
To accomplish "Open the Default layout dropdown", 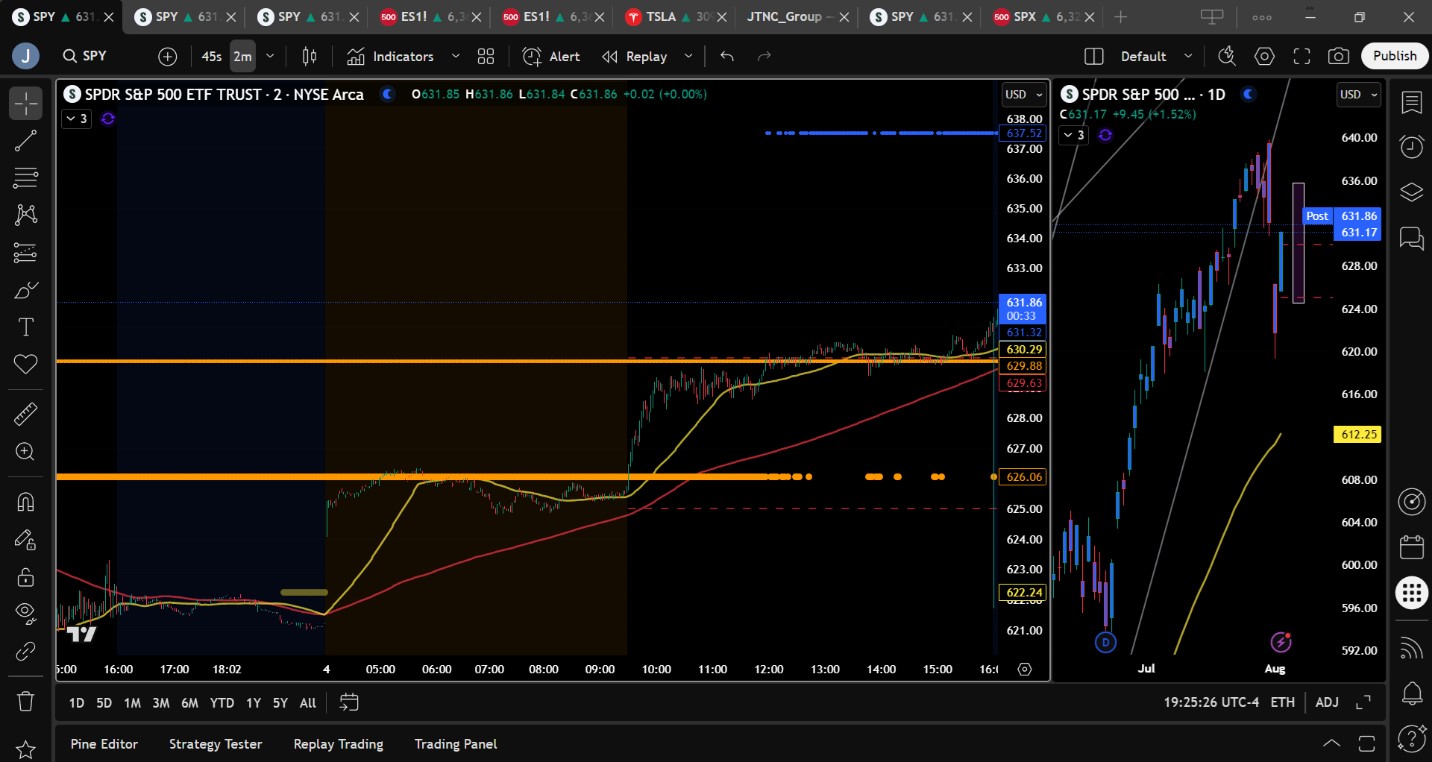I will [x=1156, y=57].
